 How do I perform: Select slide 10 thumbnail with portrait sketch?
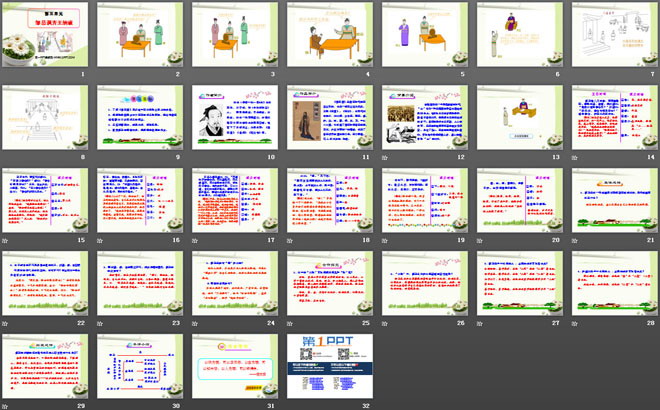tap(235, 117)
